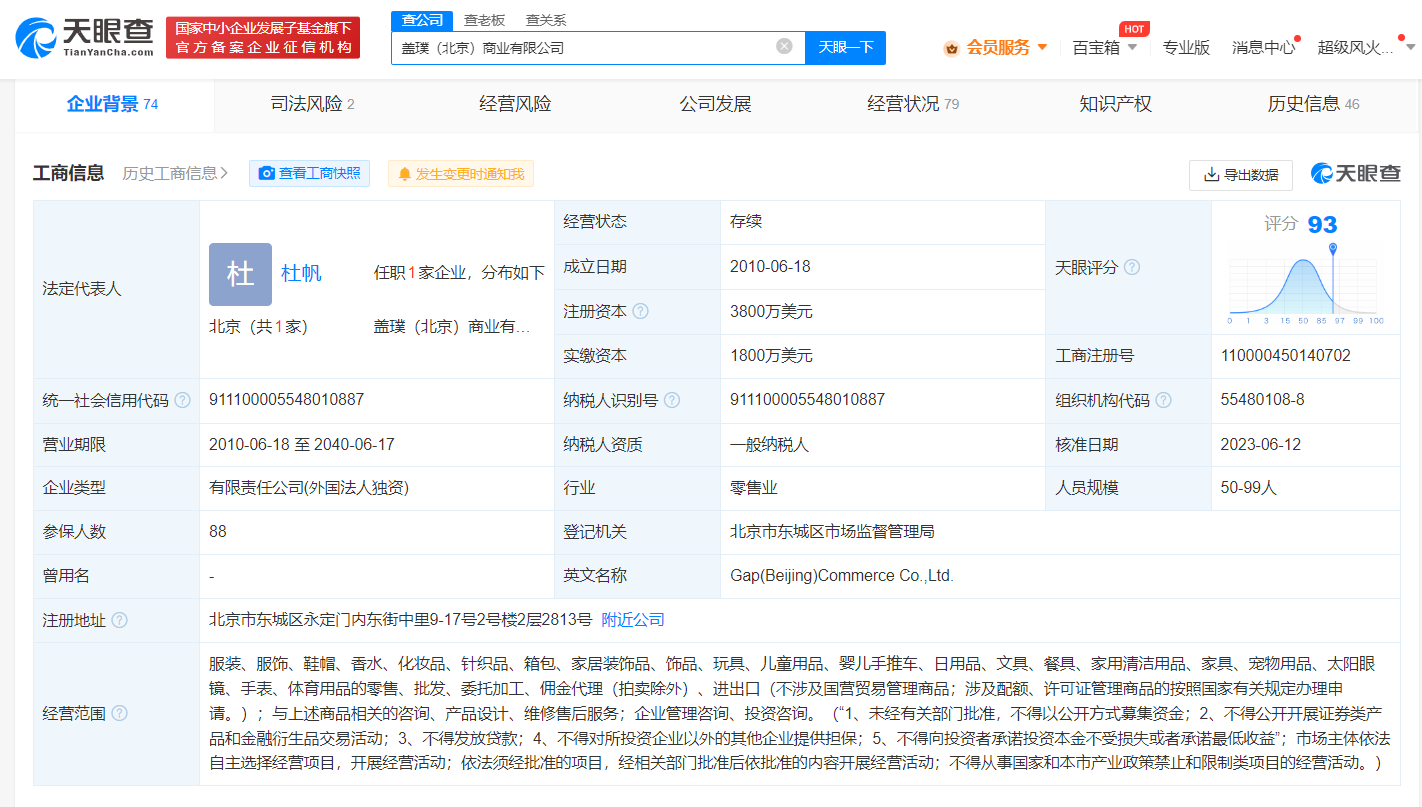
Task: Click the 导出数据 button
Action: point(1241,174)
